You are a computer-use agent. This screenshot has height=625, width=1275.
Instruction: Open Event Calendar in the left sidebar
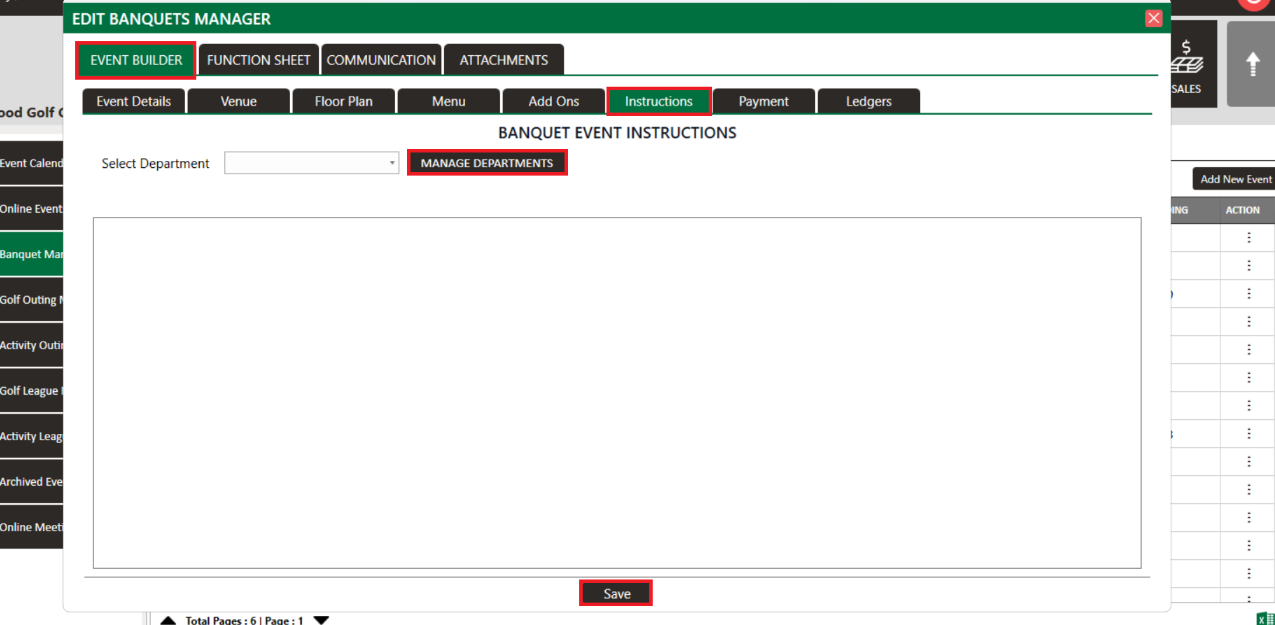pyautogui.click(x=31, y=163)
